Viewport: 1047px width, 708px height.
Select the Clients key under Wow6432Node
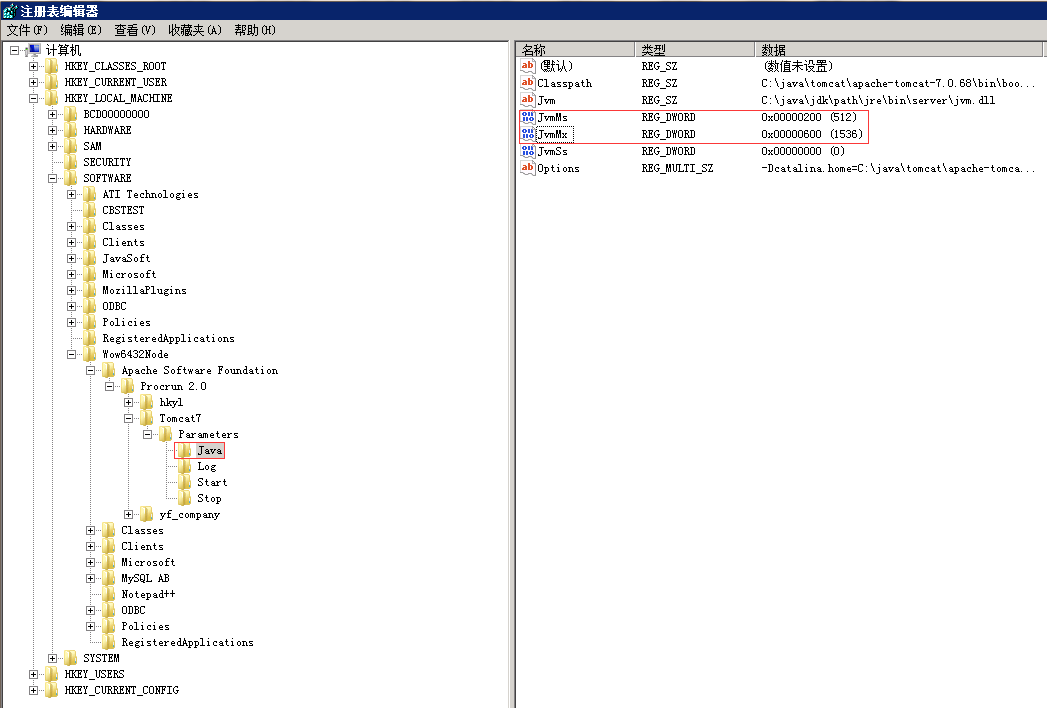pos(142,546)
